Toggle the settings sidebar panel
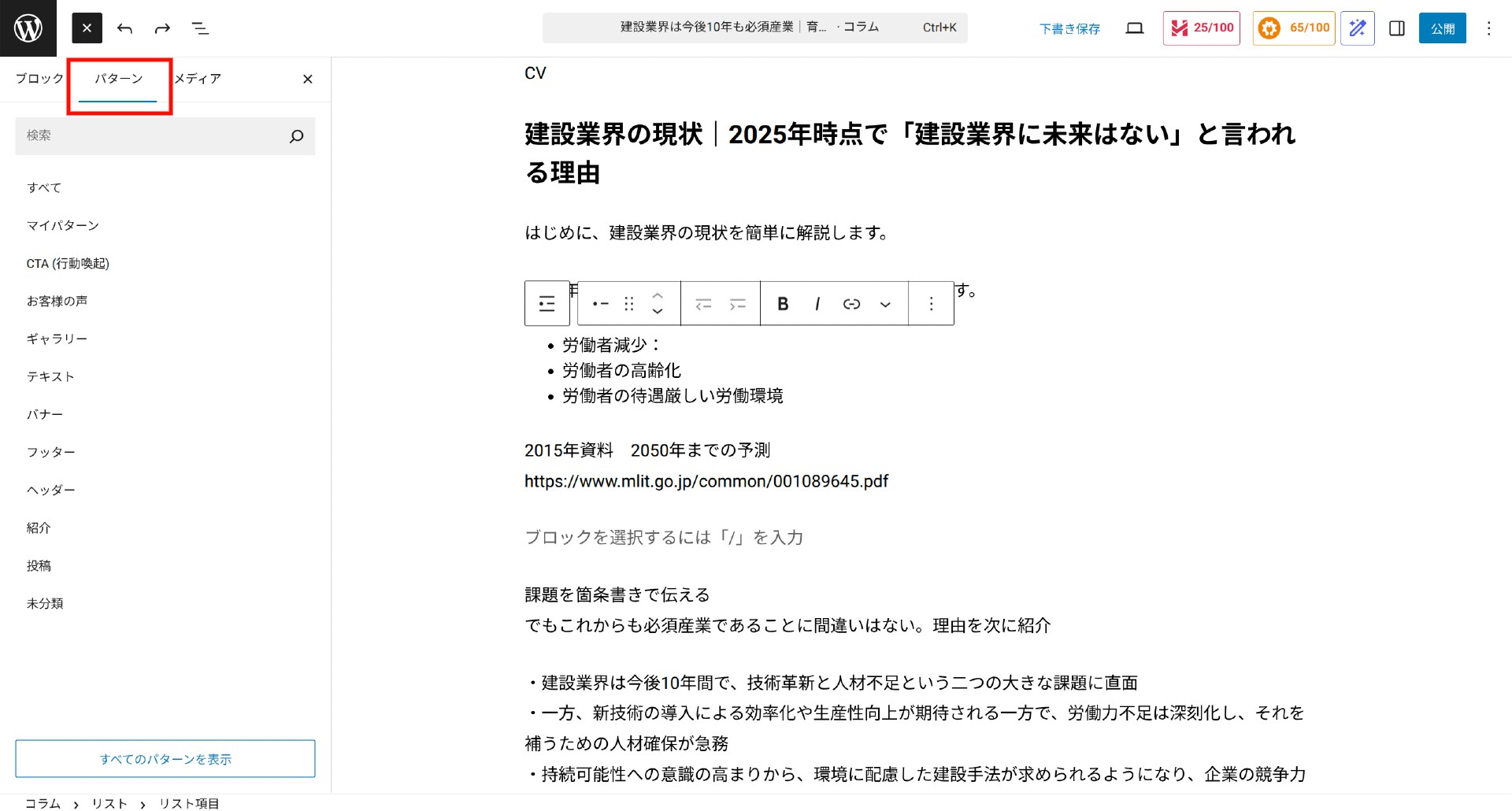Image resolution: width=1512 pixels, height=811 pixels. (1396, 28)
